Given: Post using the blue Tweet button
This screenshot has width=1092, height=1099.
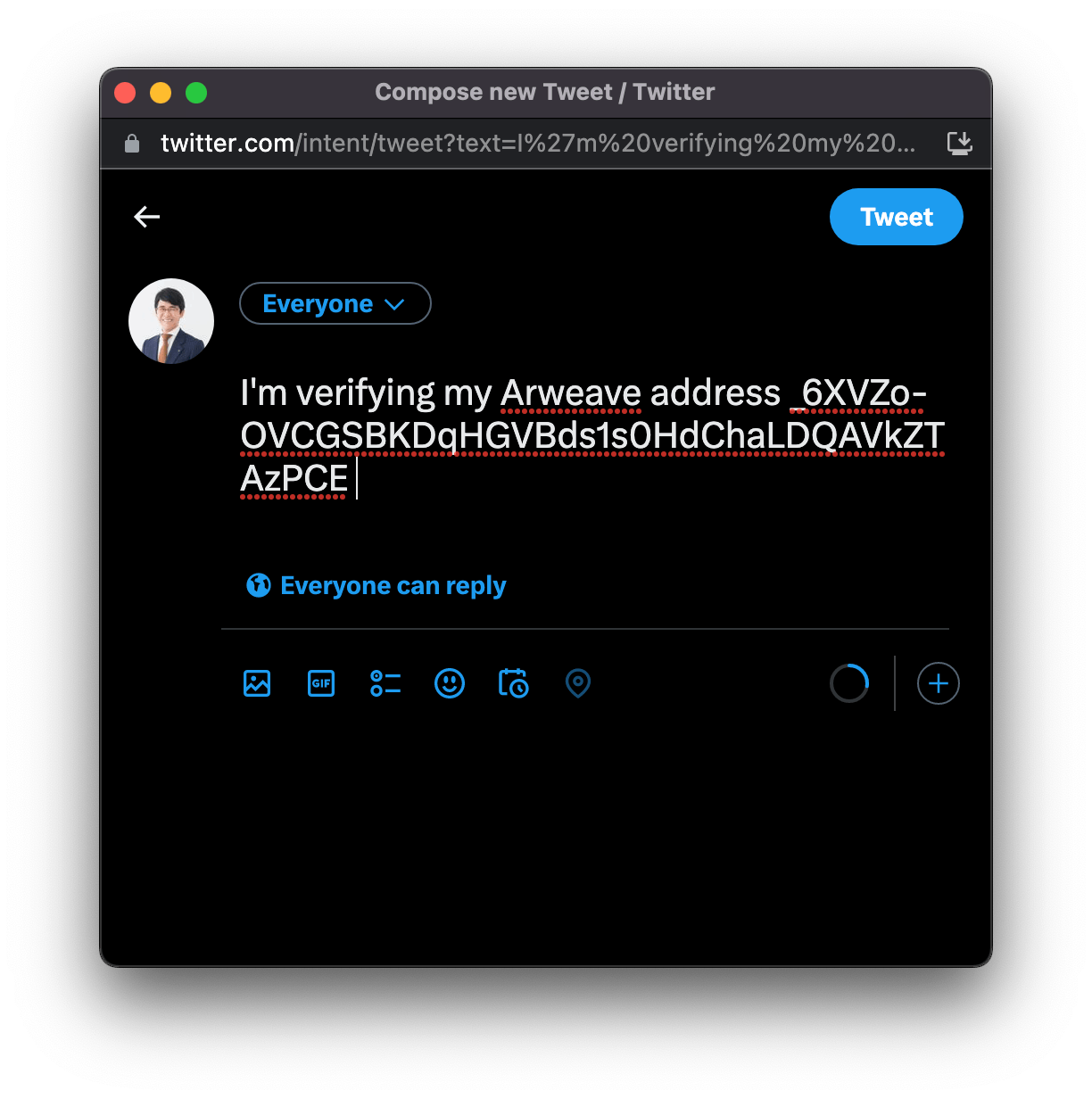Looking at the screenshot, I should 897,217.
